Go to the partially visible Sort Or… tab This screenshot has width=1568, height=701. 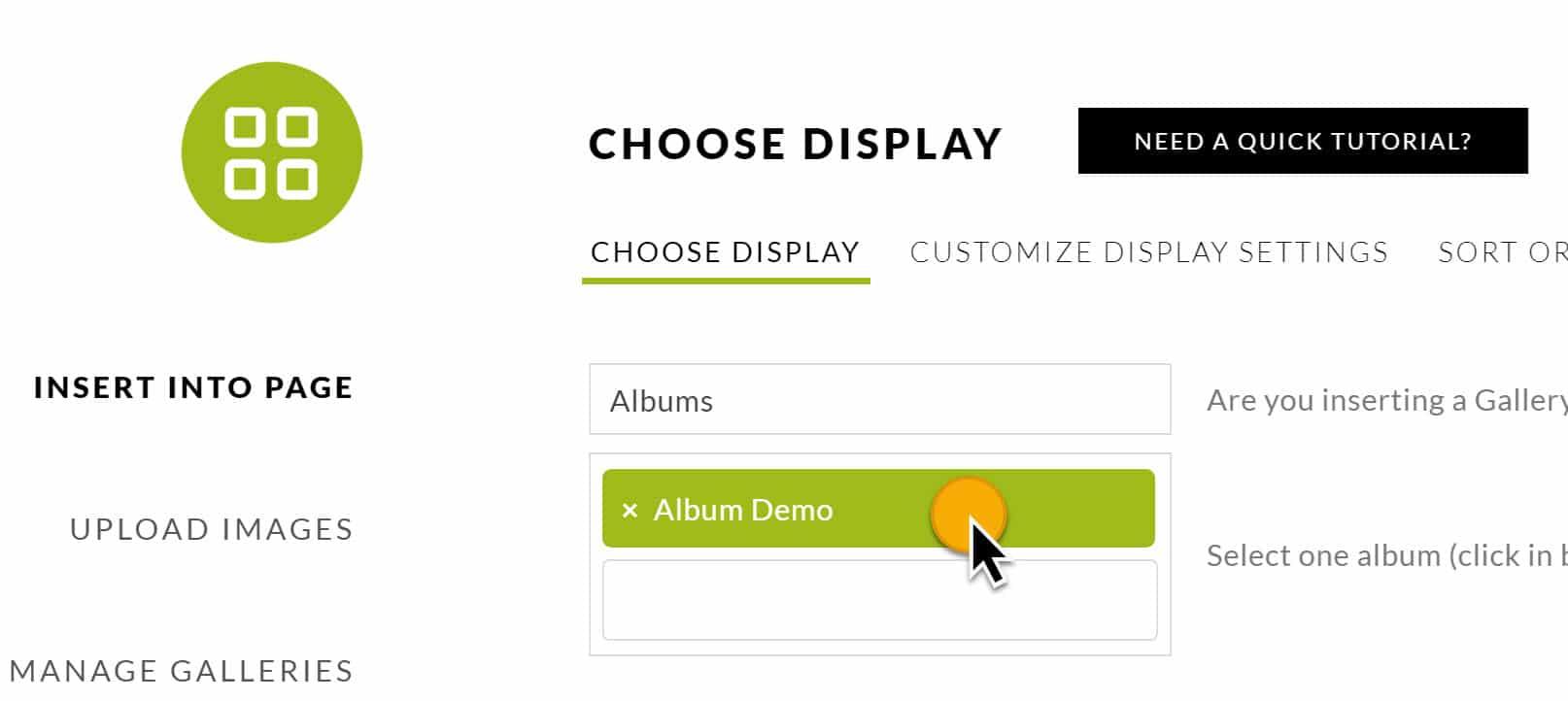point(1502,252)
